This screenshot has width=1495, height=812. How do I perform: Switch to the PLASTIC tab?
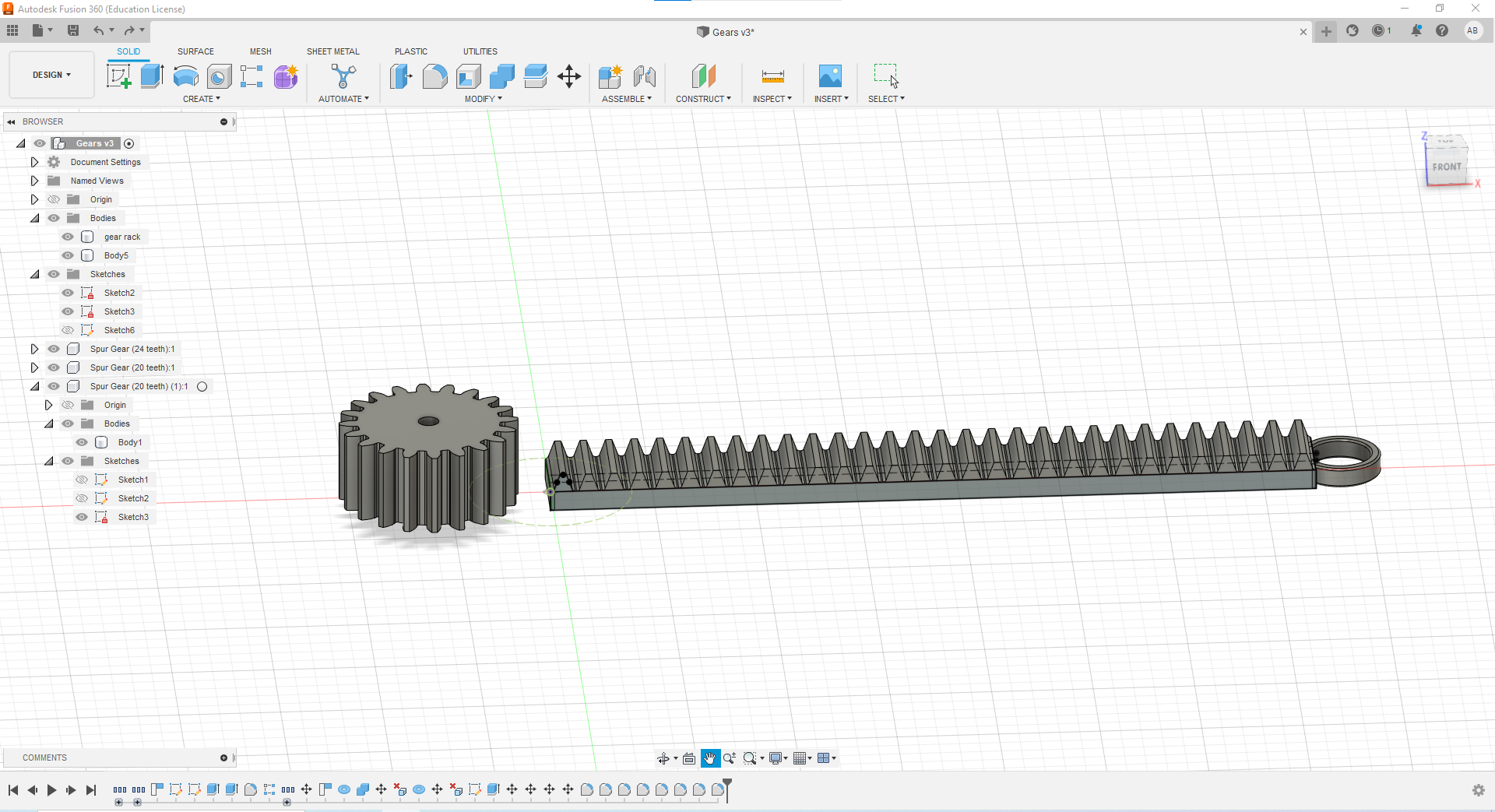point(411,51)
